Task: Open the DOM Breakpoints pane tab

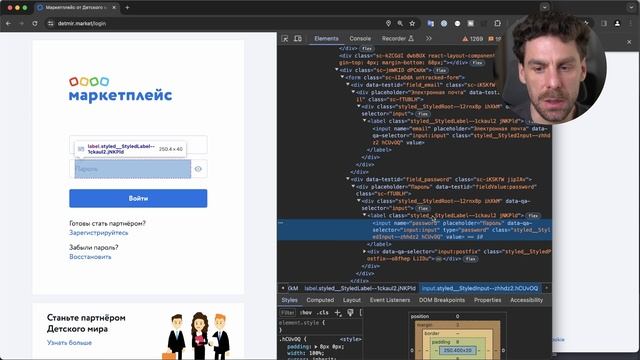Action: [442, 300]
